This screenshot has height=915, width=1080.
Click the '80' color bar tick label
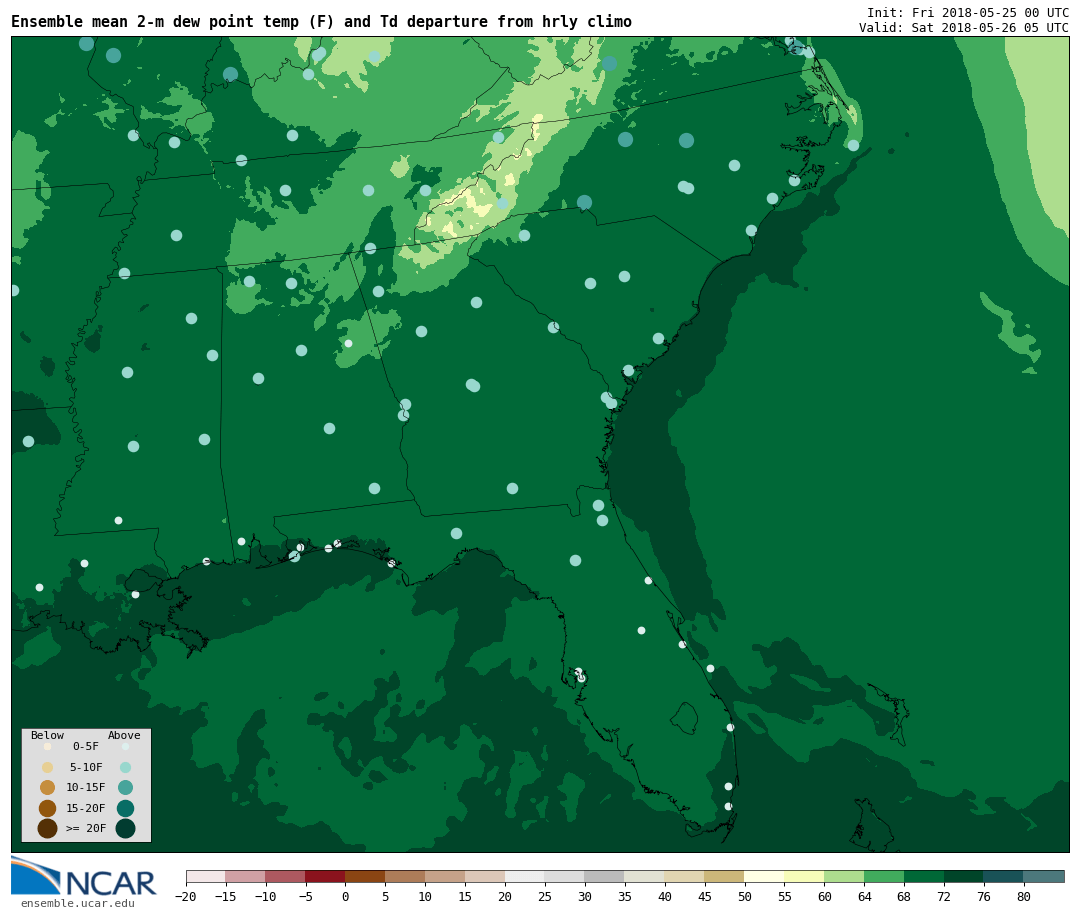coord(1024,897)
